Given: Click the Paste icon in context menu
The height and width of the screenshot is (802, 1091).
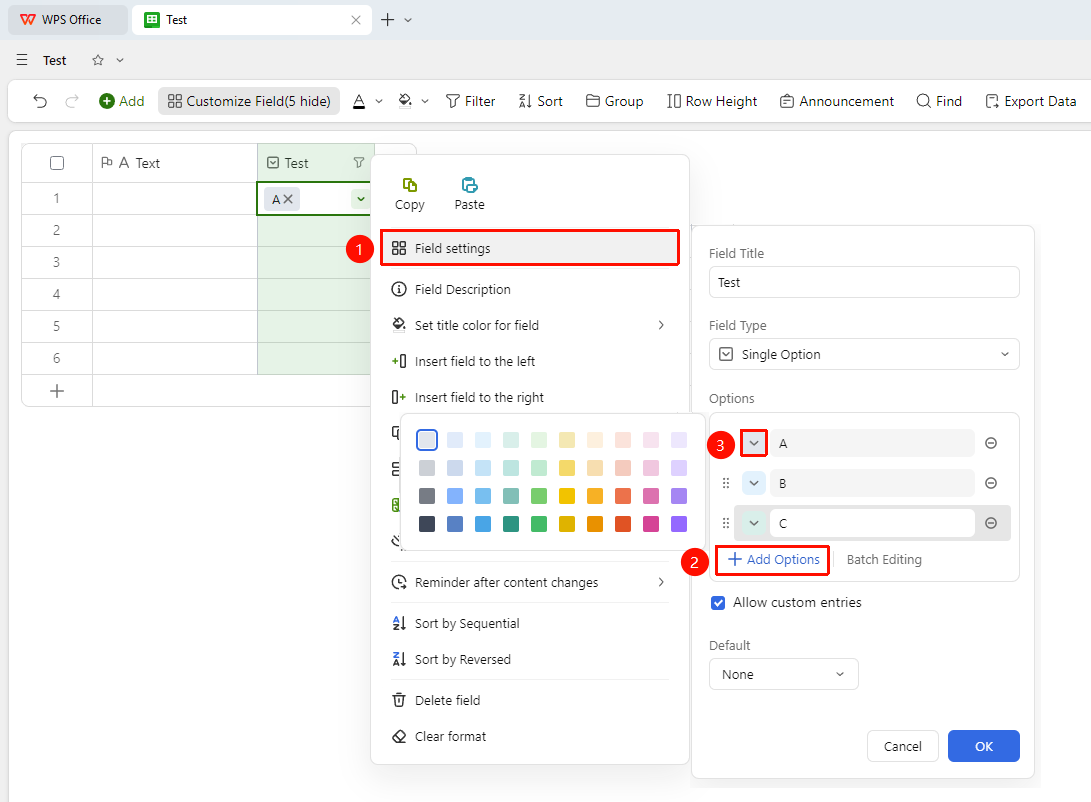Looking at the screenshot, I should [470, 185].
